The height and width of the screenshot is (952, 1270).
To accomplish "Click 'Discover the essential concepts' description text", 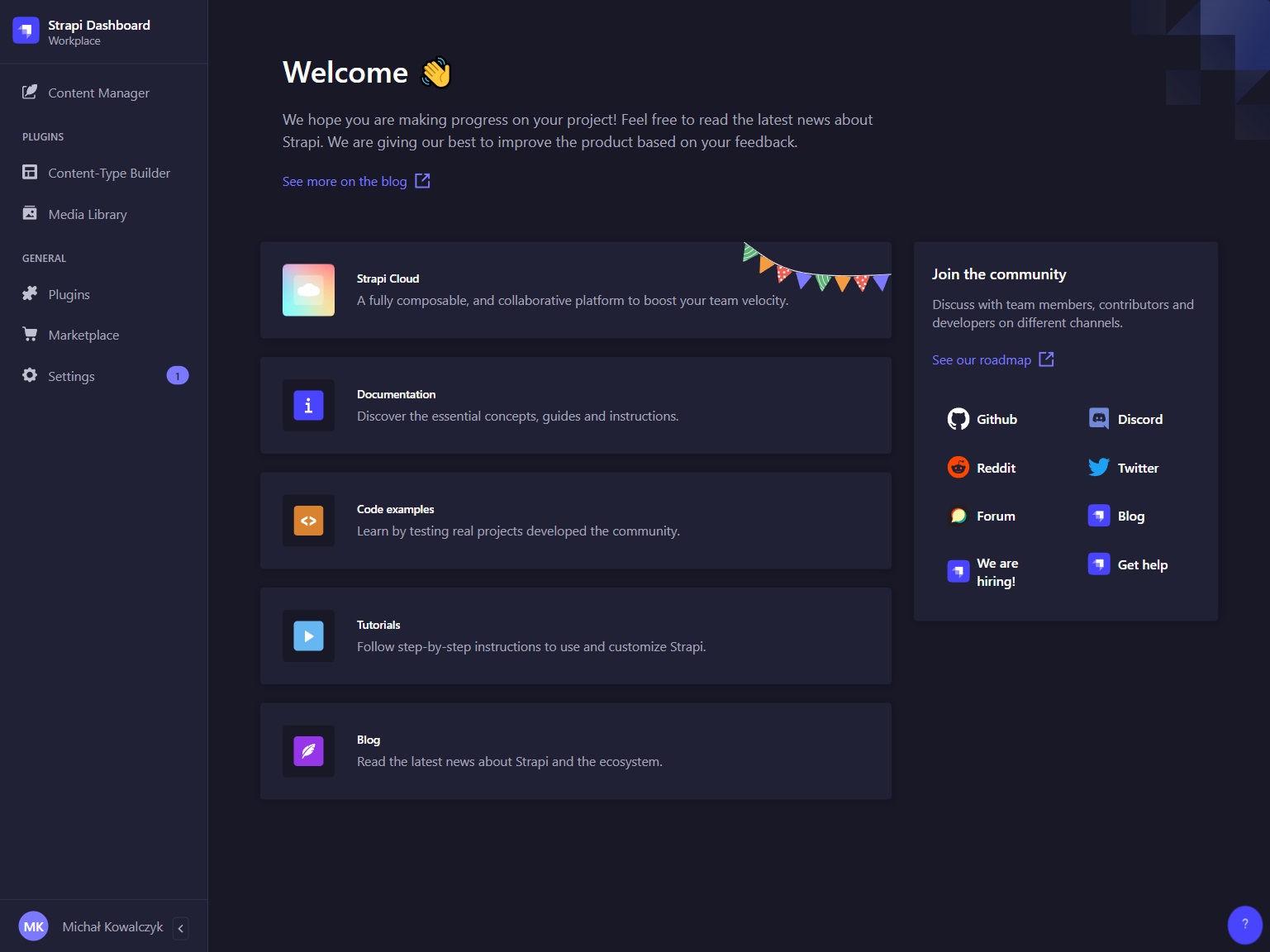I will pyautogui.click(x=517, y=416).
